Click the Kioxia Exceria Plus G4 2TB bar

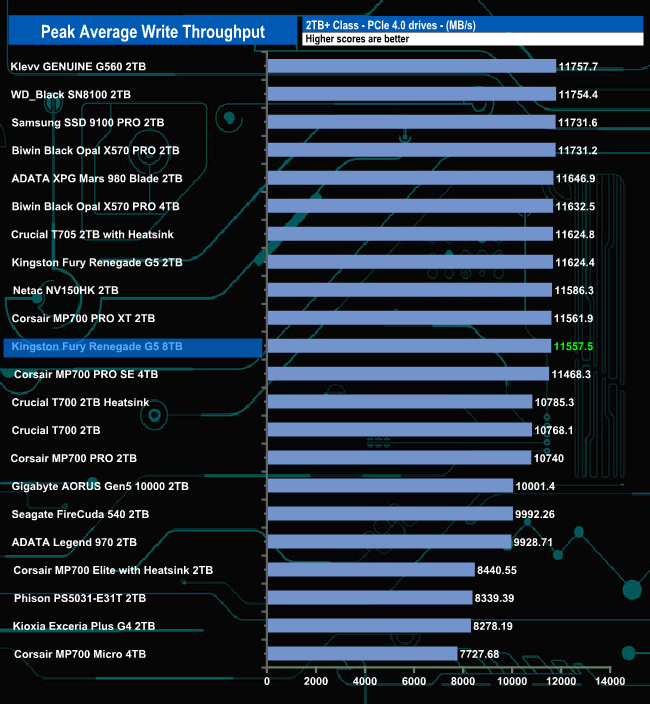(x=368, y=626)
